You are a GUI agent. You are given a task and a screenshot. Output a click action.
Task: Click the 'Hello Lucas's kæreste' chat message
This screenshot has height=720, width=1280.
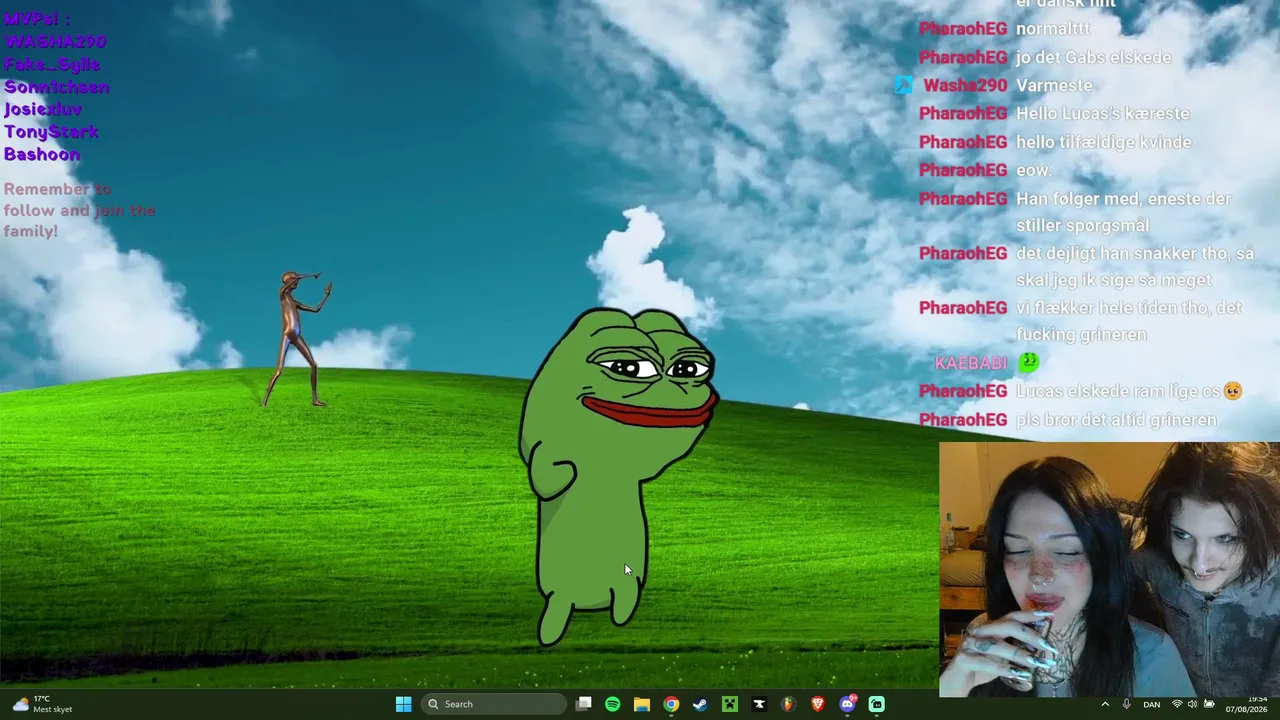[1103, 114]
